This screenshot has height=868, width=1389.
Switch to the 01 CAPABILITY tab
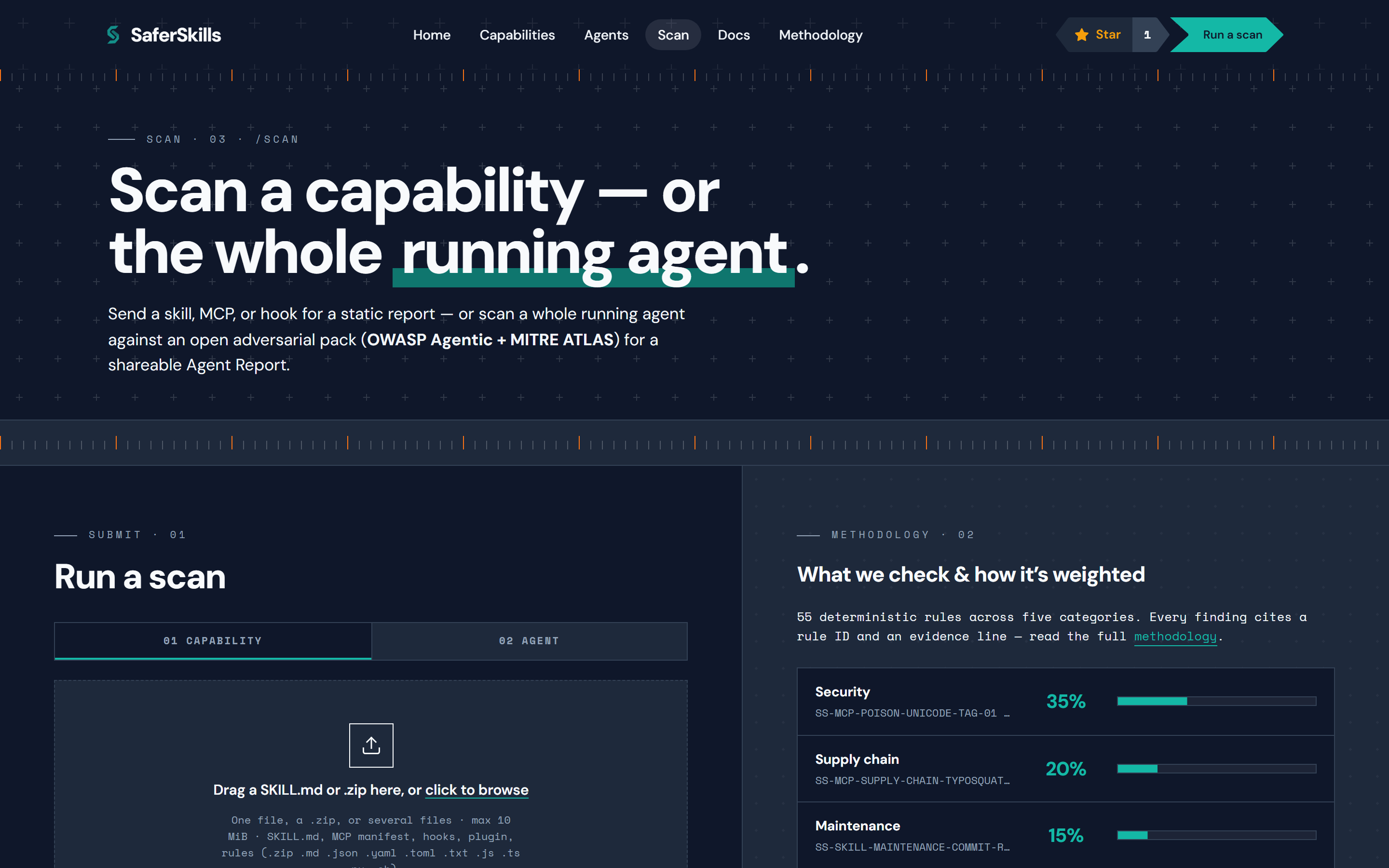[x=213, y=641]
